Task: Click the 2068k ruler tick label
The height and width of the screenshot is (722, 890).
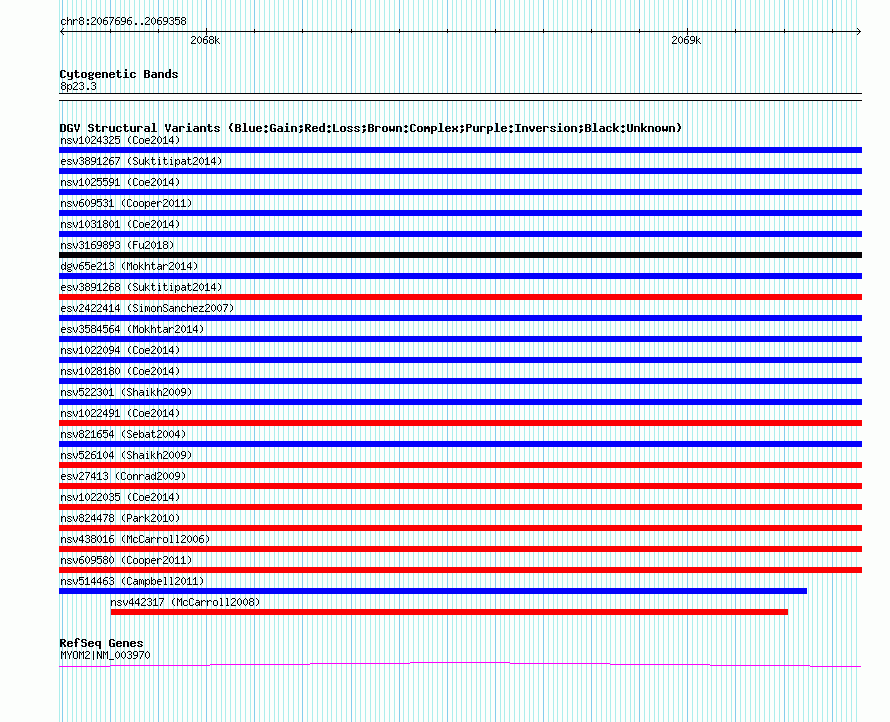Action: point(205,40)
